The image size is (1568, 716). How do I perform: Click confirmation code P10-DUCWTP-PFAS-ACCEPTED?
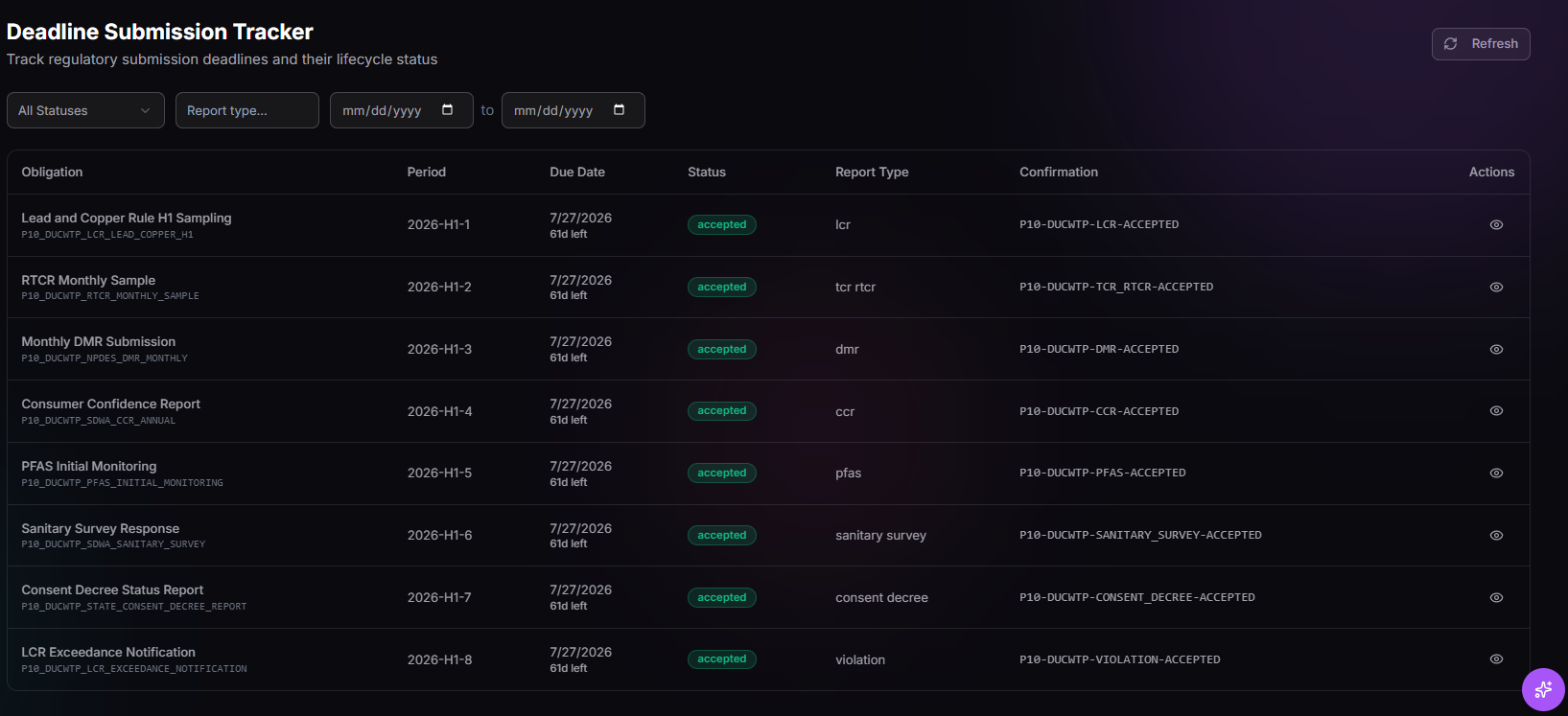(1103, 473)
